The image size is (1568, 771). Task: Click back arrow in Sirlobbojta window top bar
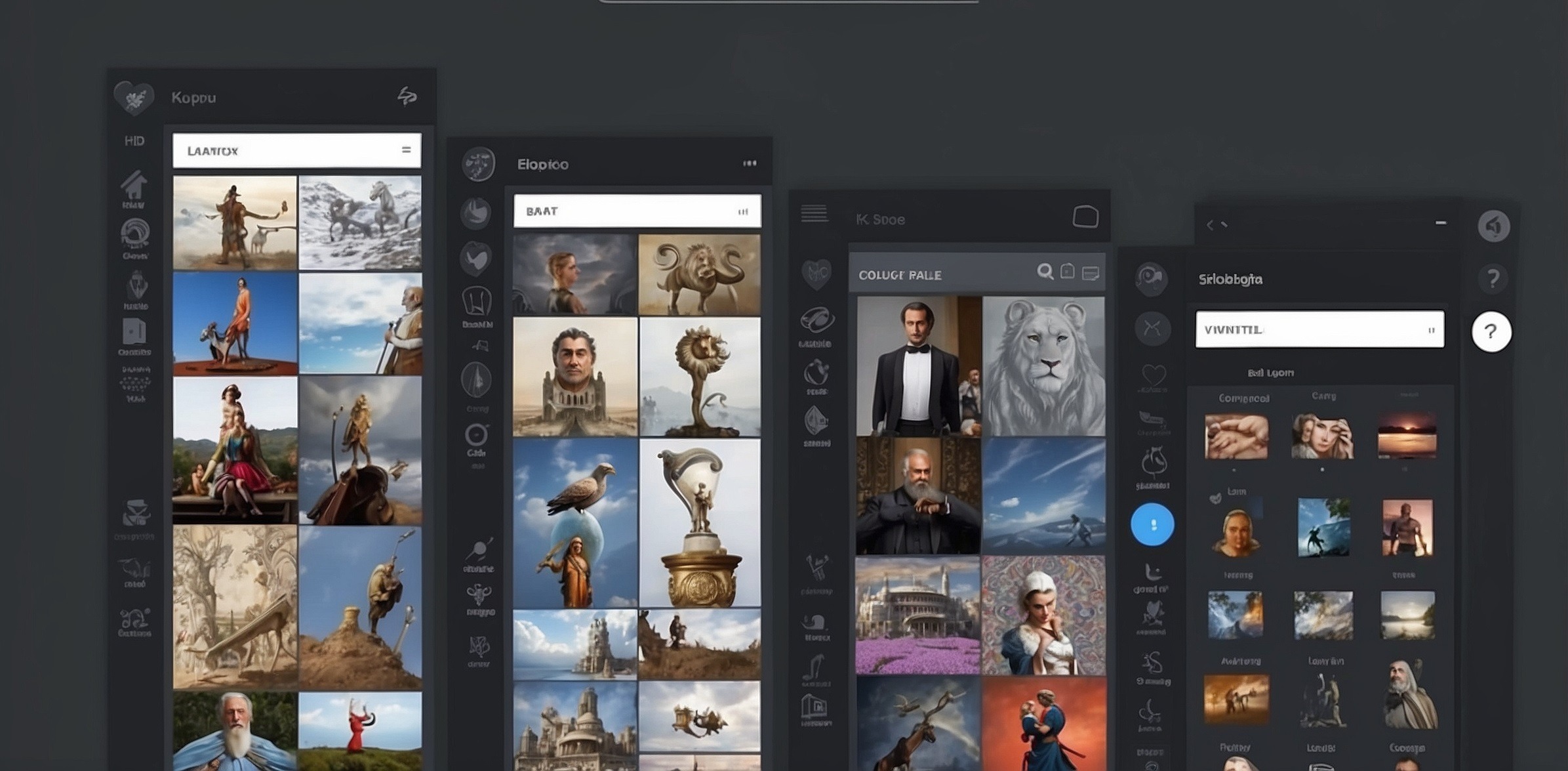(1210, 225)
